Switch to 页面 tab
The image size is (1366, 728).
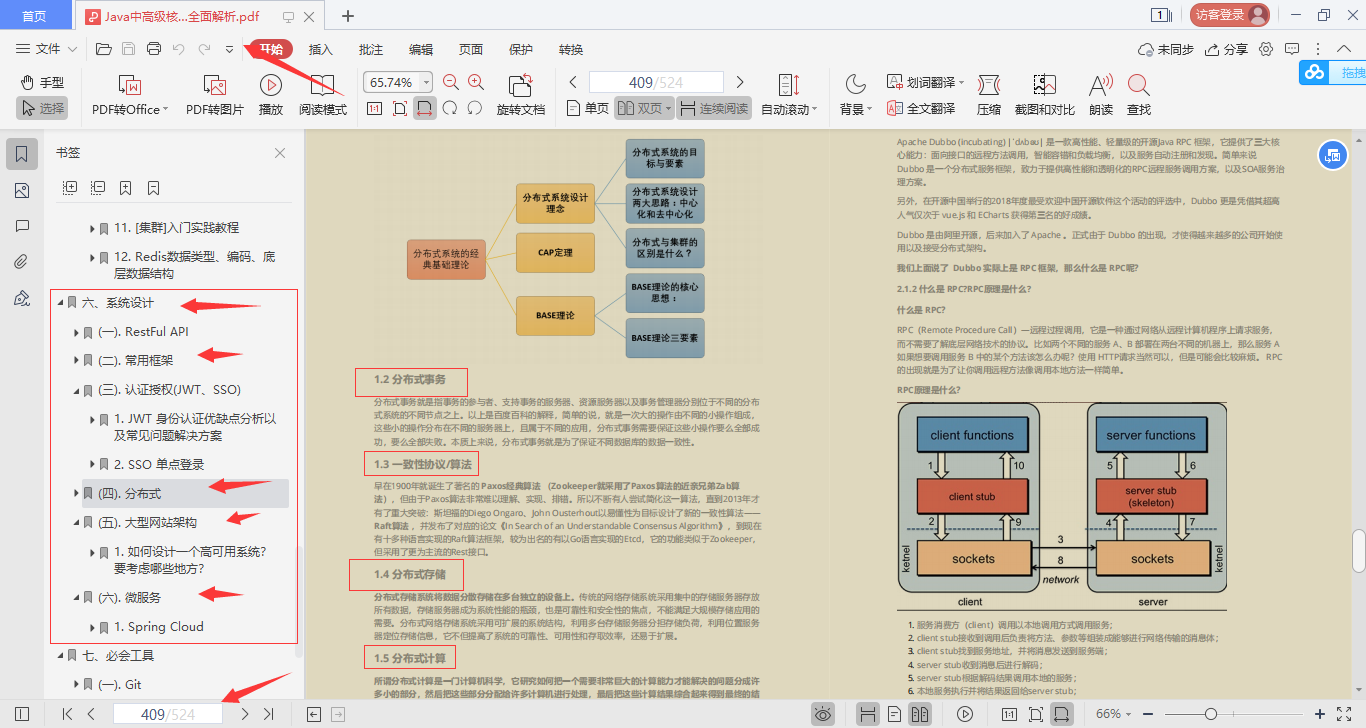(x=471, y=49)
